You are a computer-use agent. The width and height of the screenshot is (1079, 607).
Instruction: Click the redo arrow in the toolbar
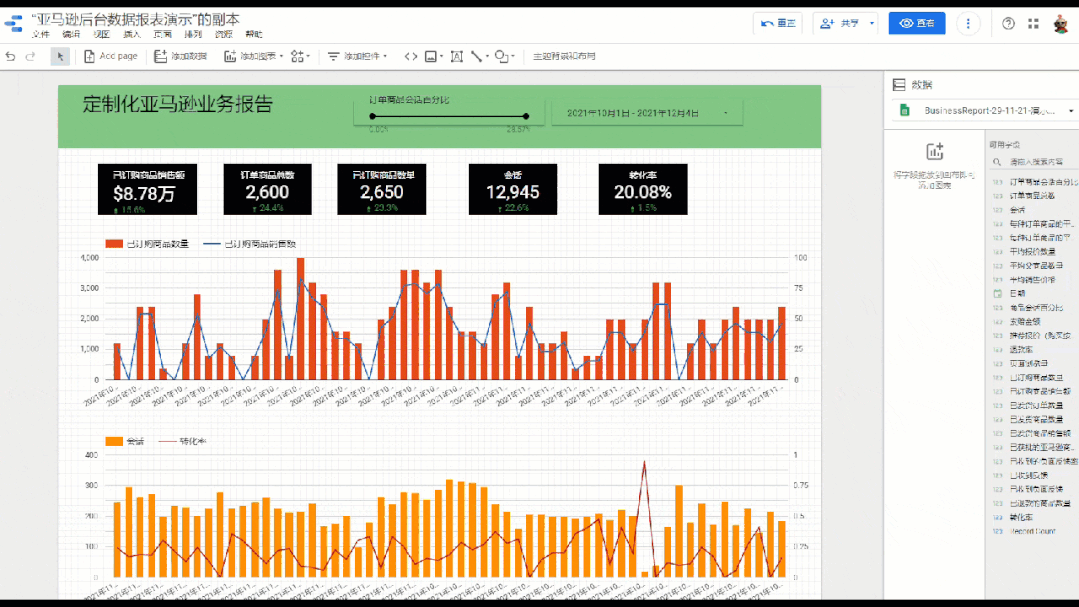coord(30,56)
